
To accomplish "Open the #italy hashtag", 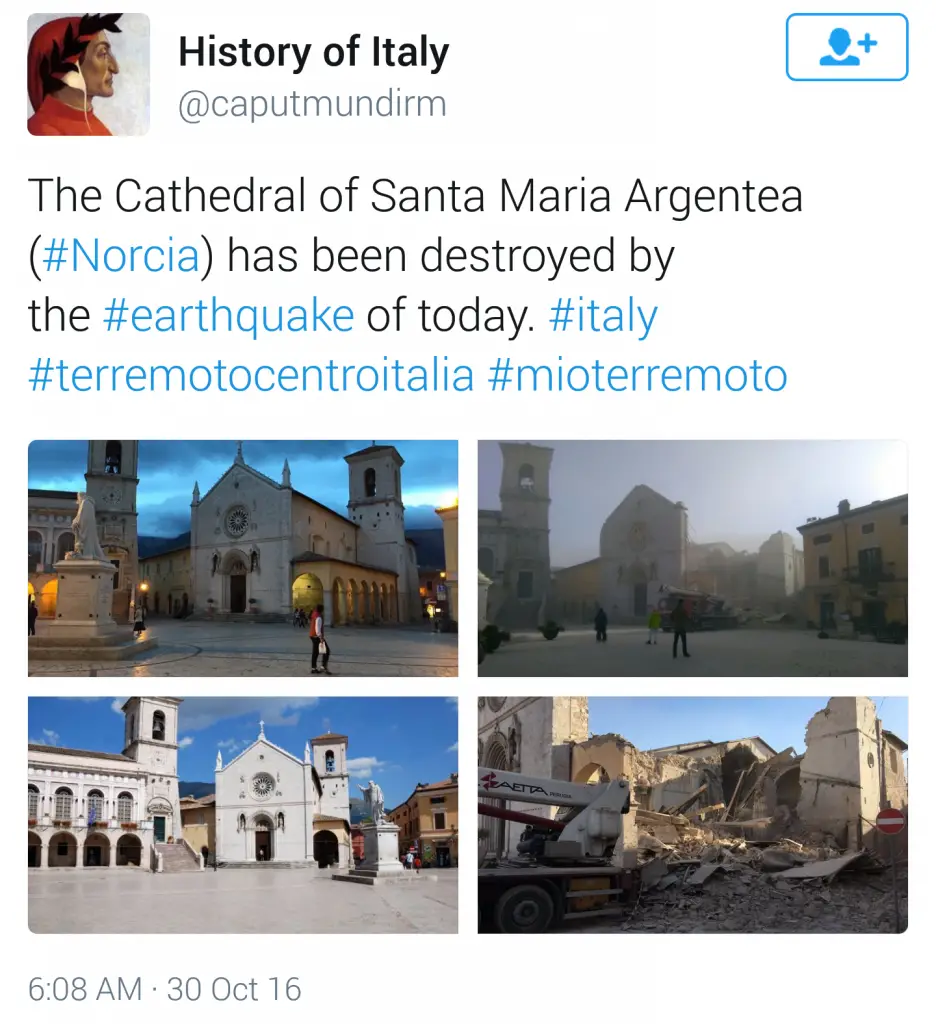I will click(604, 315).
